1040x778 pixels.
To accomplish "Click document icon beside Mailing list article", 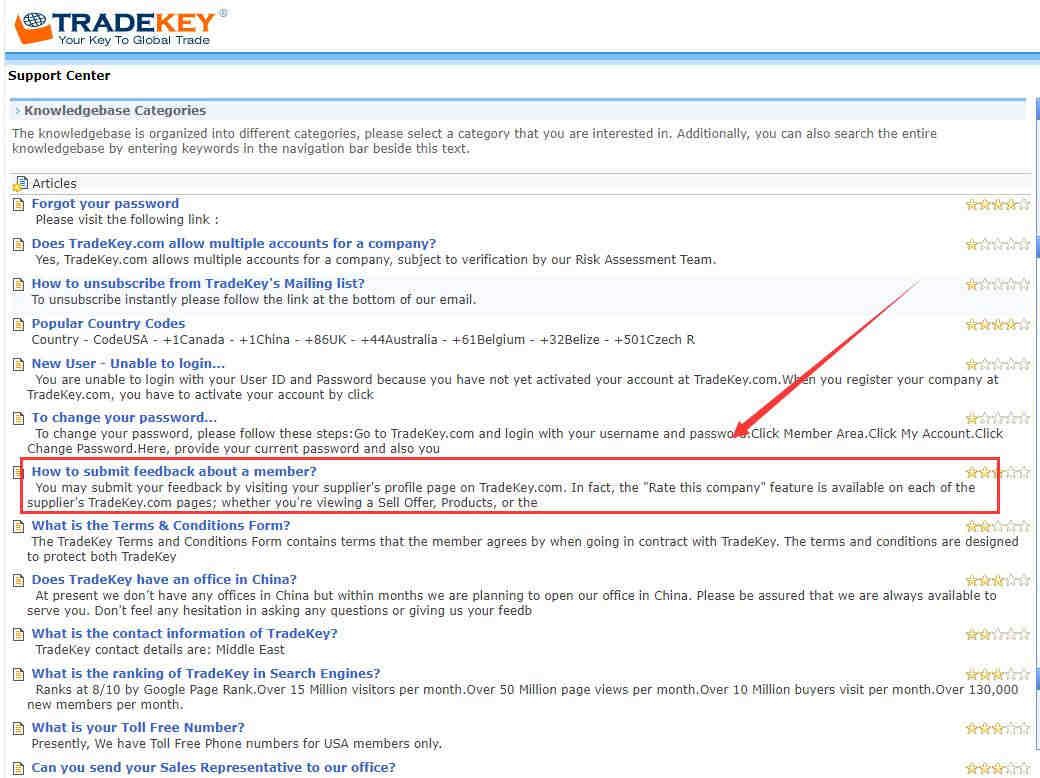I will 19,285.
